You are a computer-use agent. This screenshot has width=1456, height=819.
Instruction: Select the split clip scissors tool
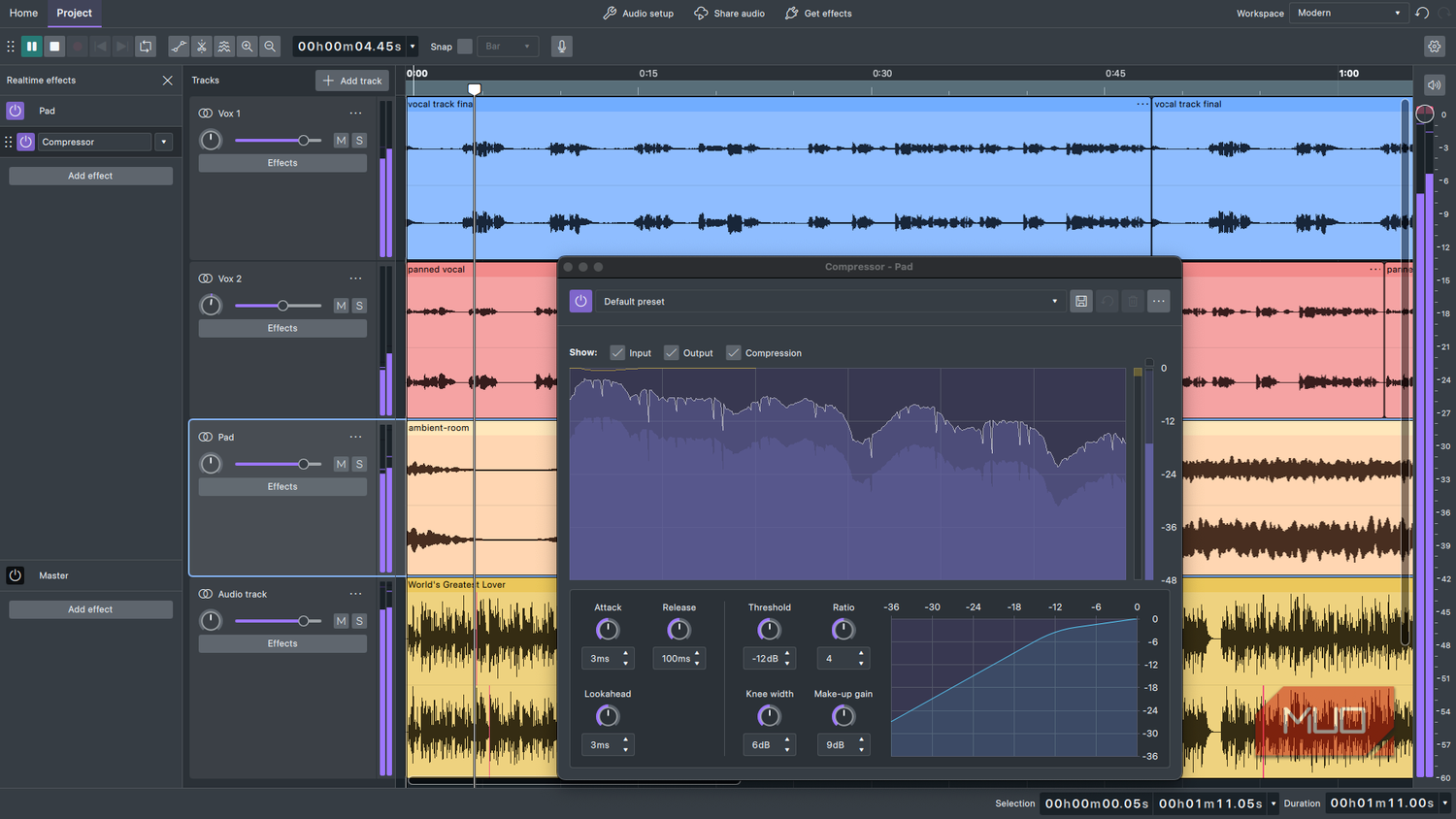tap(202, 46)
